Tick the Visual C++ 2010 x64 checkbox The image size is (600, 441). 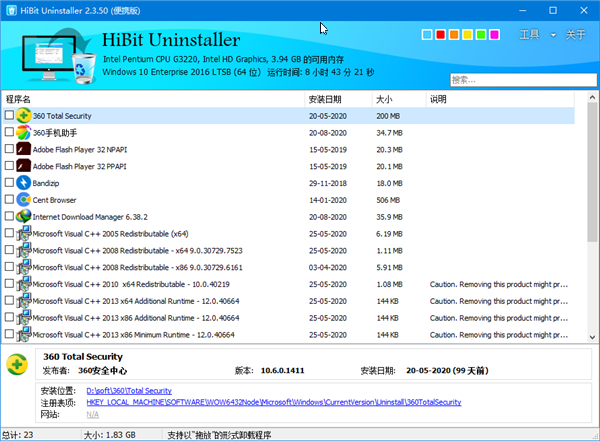point(9,283)
